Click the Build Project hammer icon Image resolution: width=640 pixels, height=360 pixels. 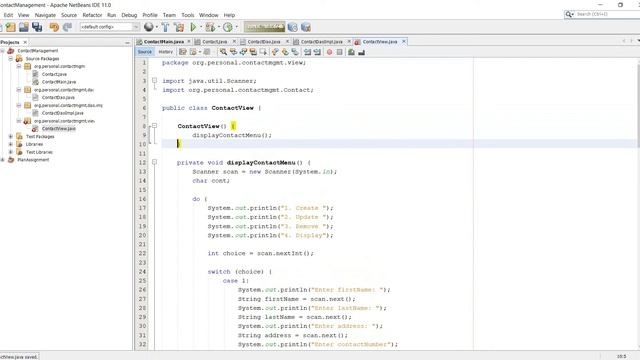[165, 27]
